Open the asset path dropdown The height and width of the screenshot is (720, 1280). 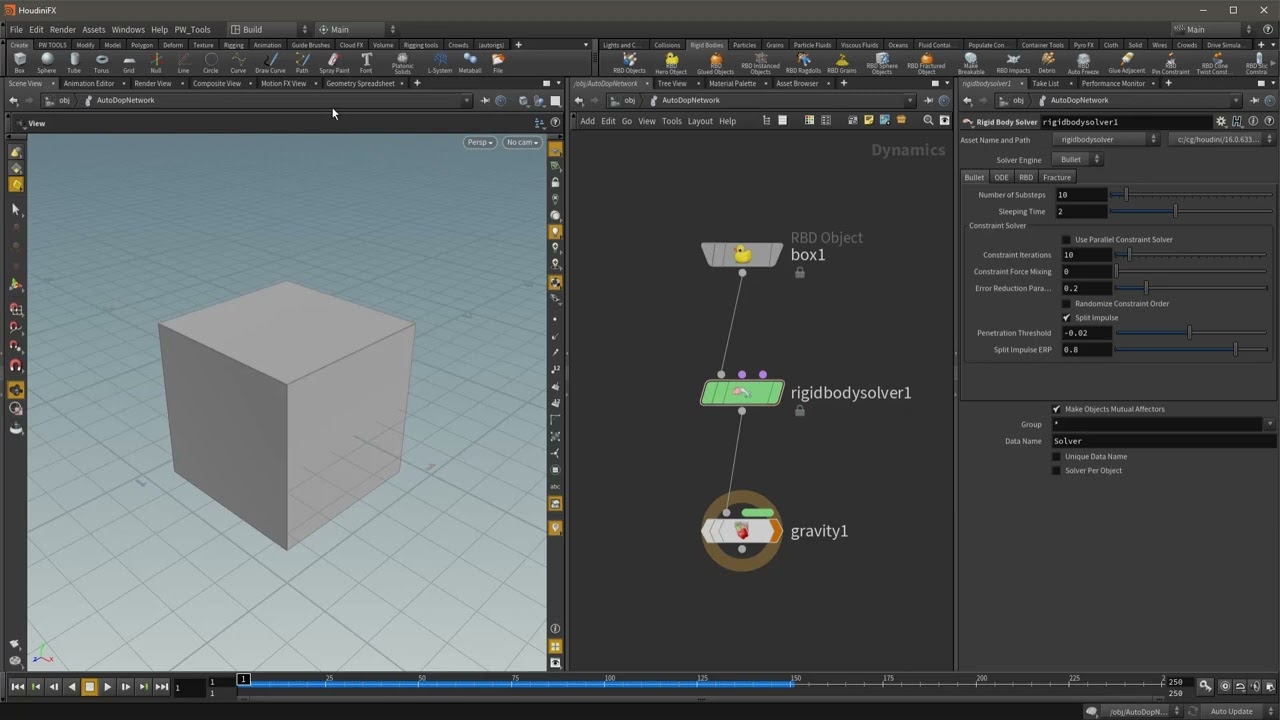(x=1221, y=140)
